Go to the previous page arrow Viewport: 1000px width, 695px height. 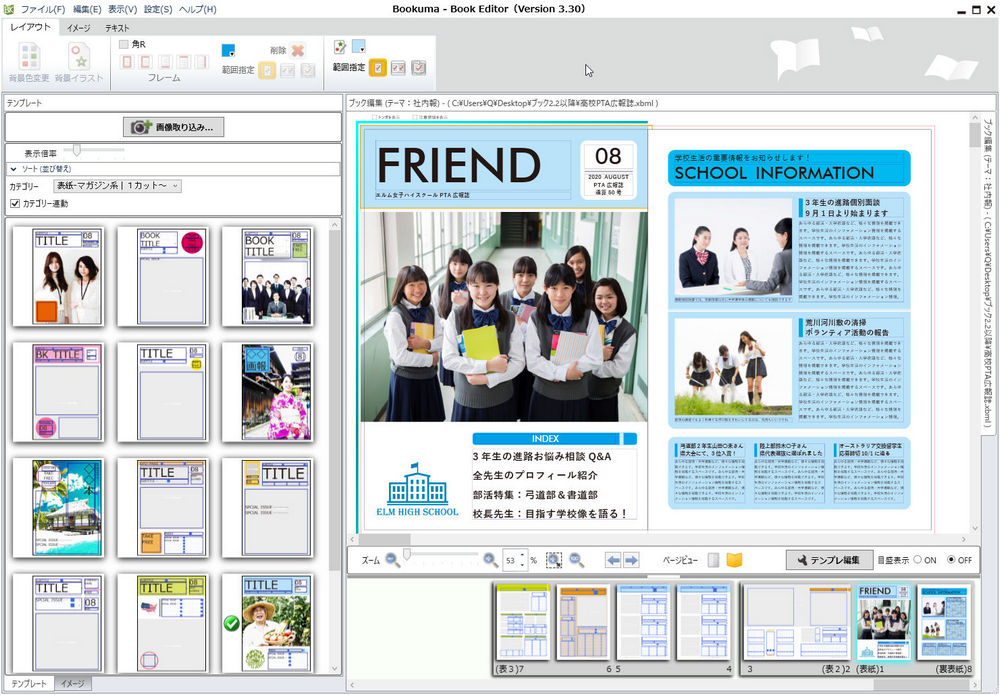coord(615,560)
